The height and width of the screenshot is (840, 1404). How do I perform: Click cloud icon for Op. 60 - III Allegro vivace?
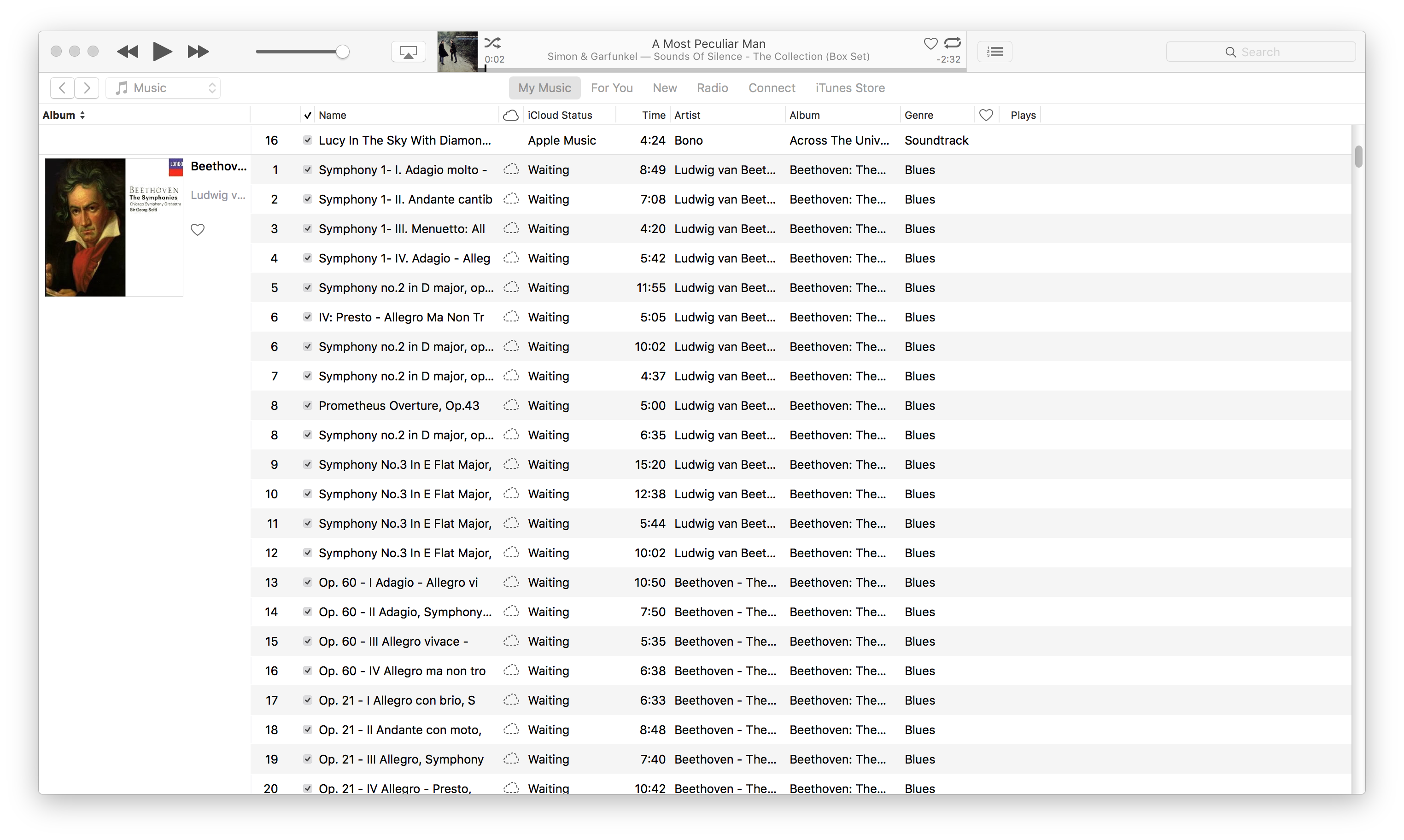tap(511, 641)
